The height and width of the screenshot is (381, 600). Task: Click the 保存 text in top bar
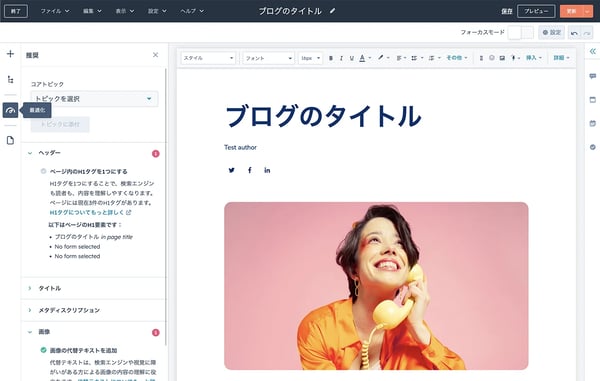507,11
